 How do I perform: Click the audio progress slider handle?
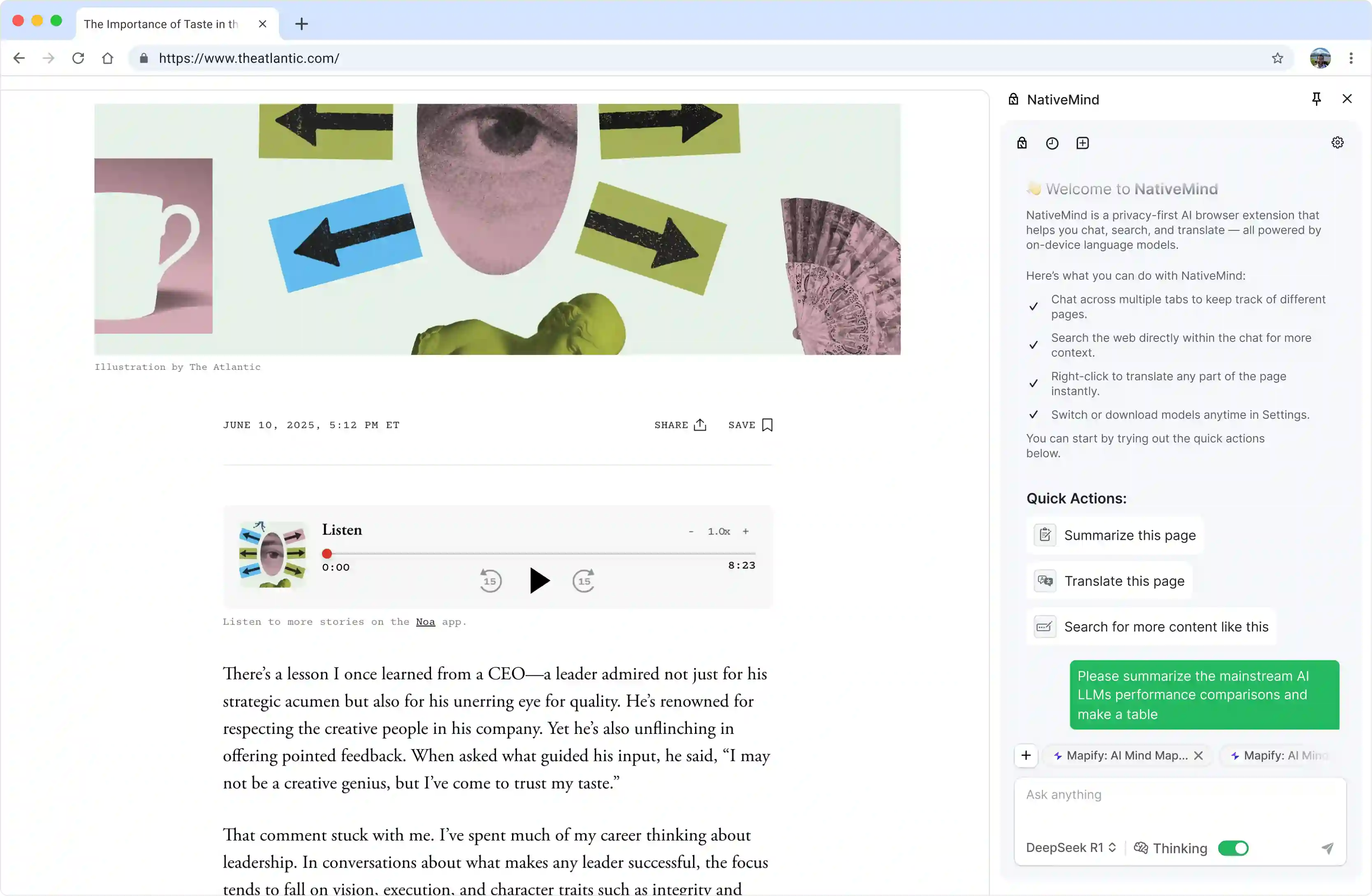pyautogui.click(x=327, y=553)
